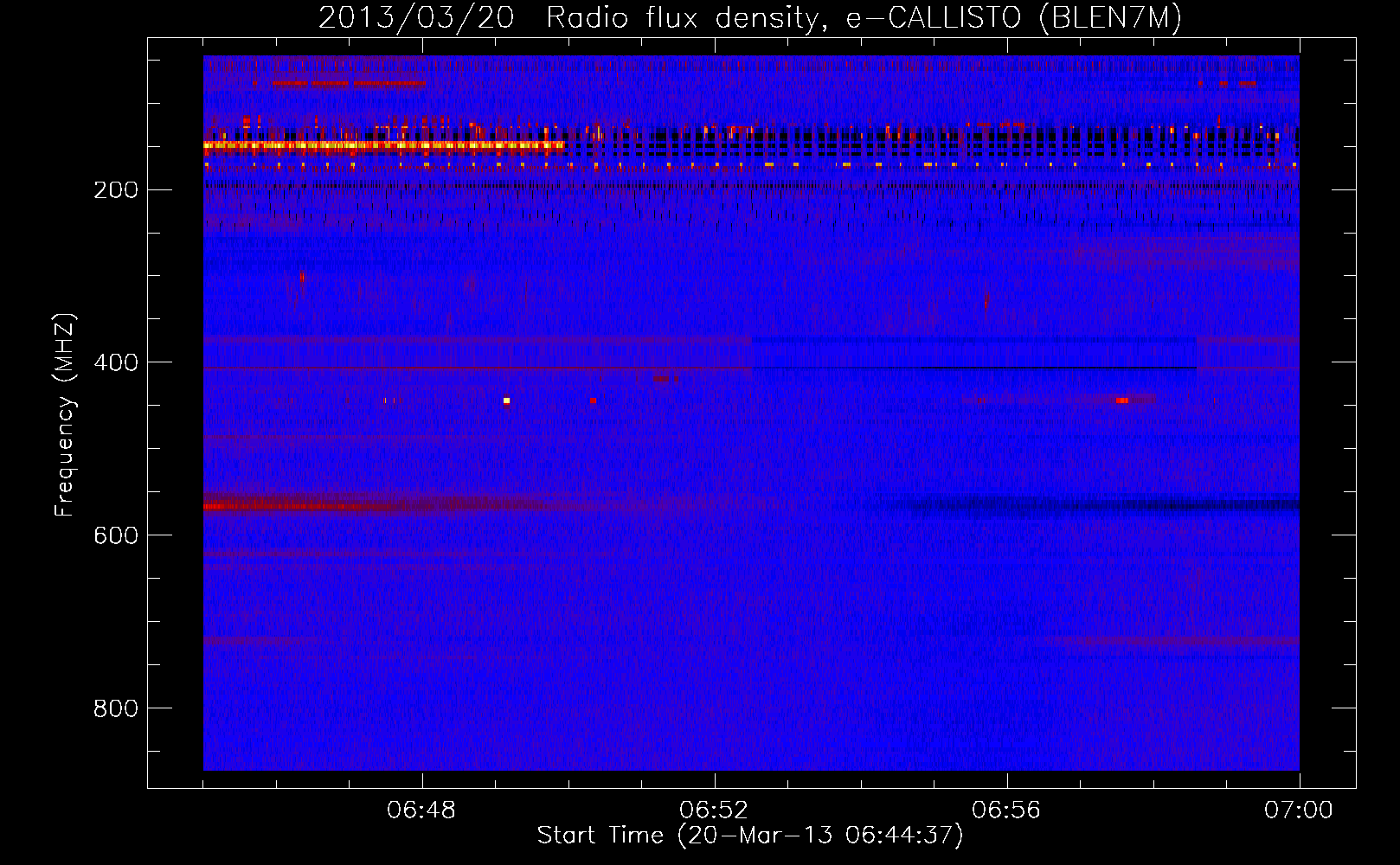Click the bright yellow emission band near 150 MHz

coord(384,146)
